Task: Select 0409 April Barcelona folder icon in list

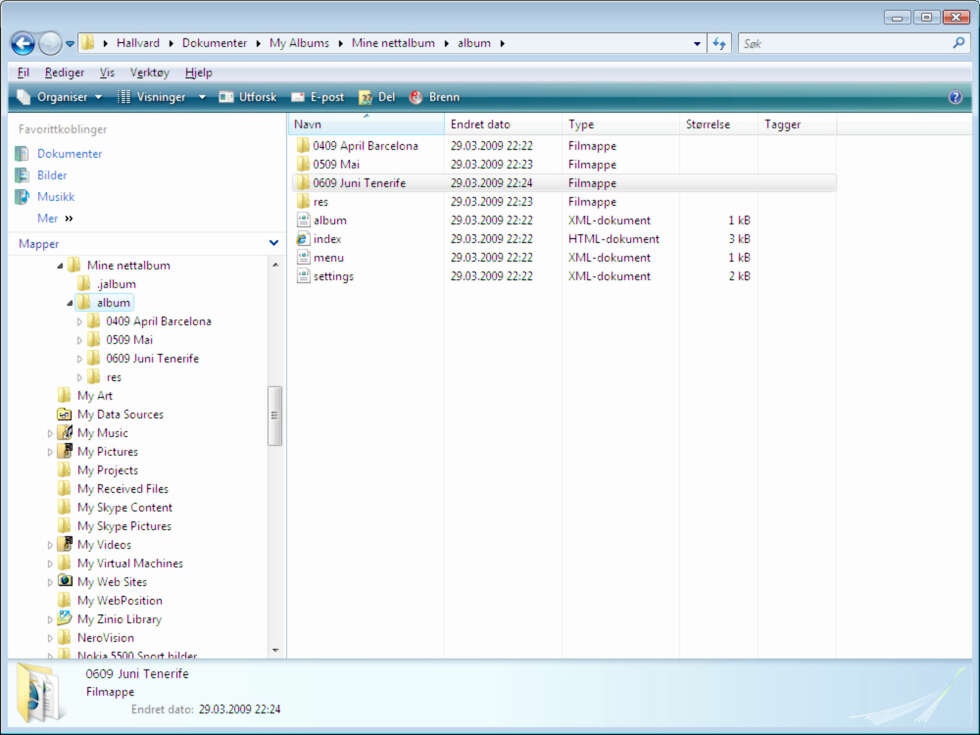Action: [x=303, y=146]
